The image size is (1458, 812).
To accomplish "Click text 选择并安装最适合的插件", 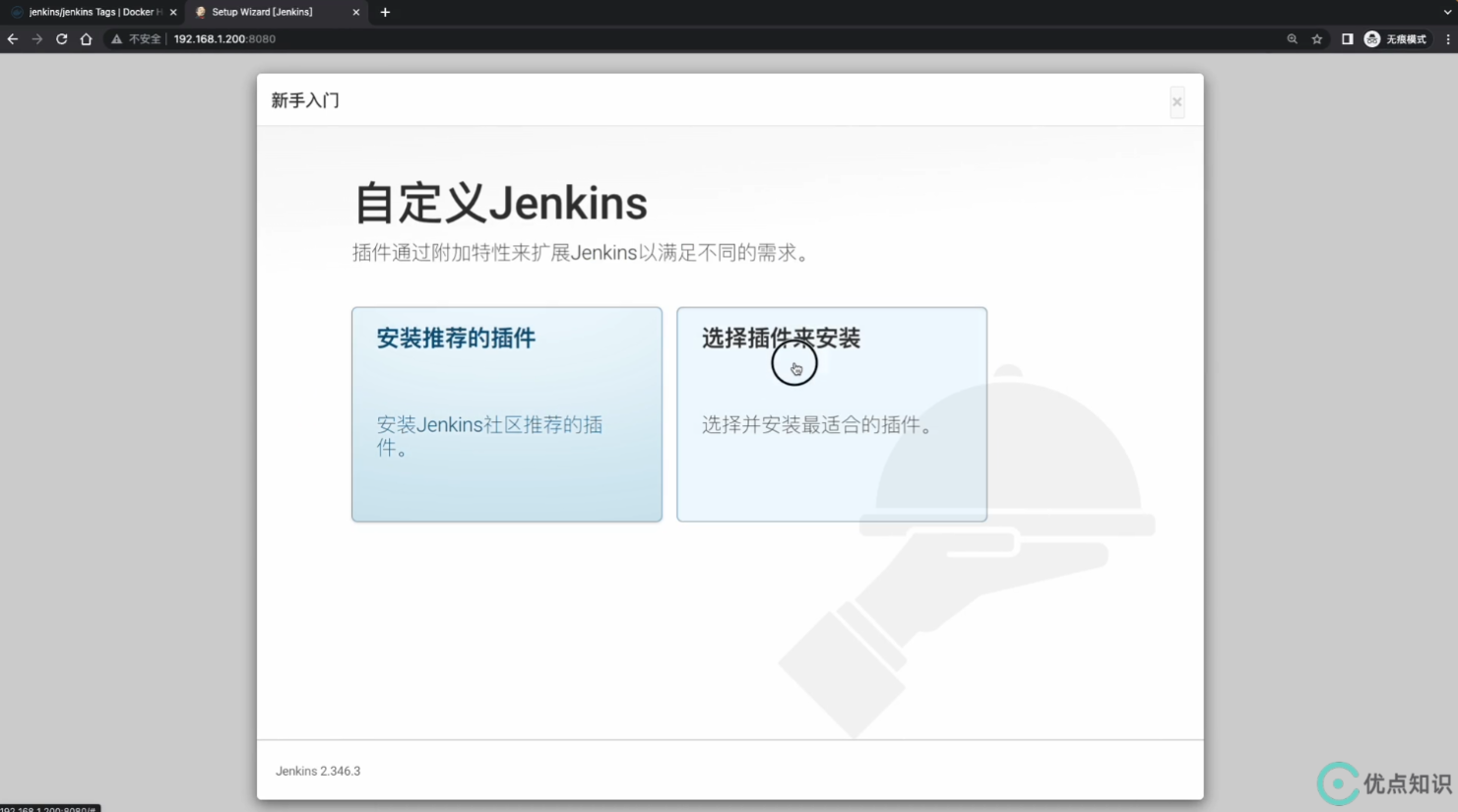I will 818,425.
